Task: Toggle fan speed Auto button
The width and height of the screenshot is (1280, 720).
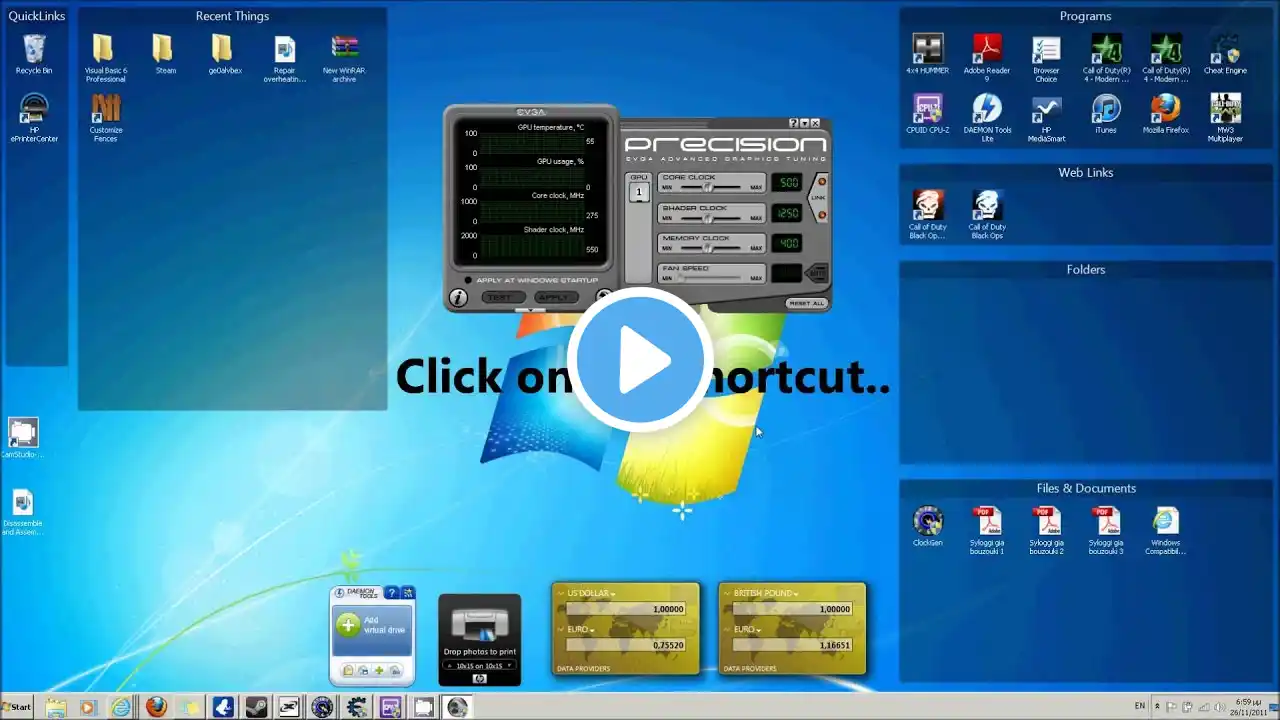Action: pyautogui.click(x=817, y=273)
